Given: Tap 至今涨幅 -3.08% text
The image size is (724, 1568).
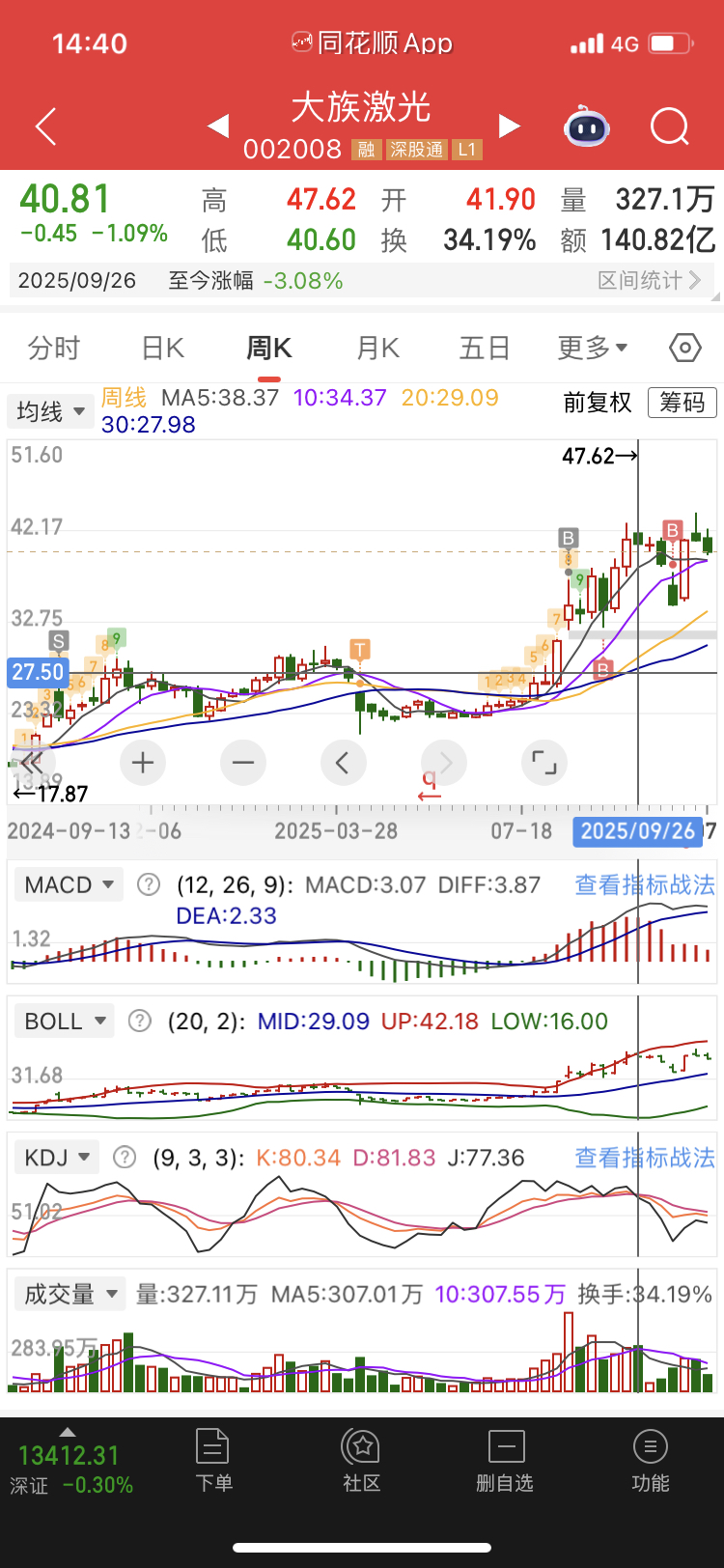Looking at the screenshot, I should tap(256, 281).
